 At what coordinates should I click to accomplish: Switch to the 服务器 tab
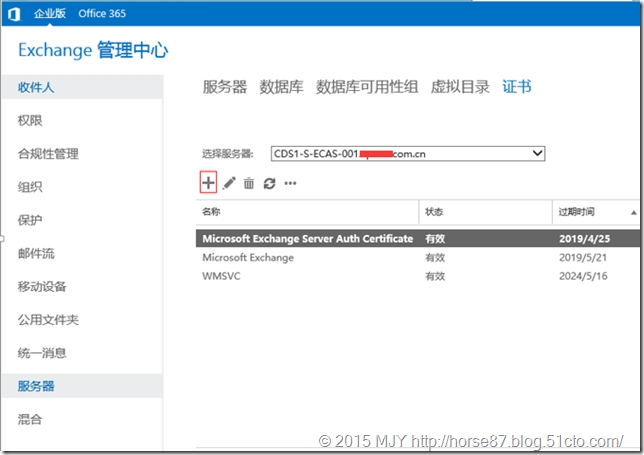224,87
